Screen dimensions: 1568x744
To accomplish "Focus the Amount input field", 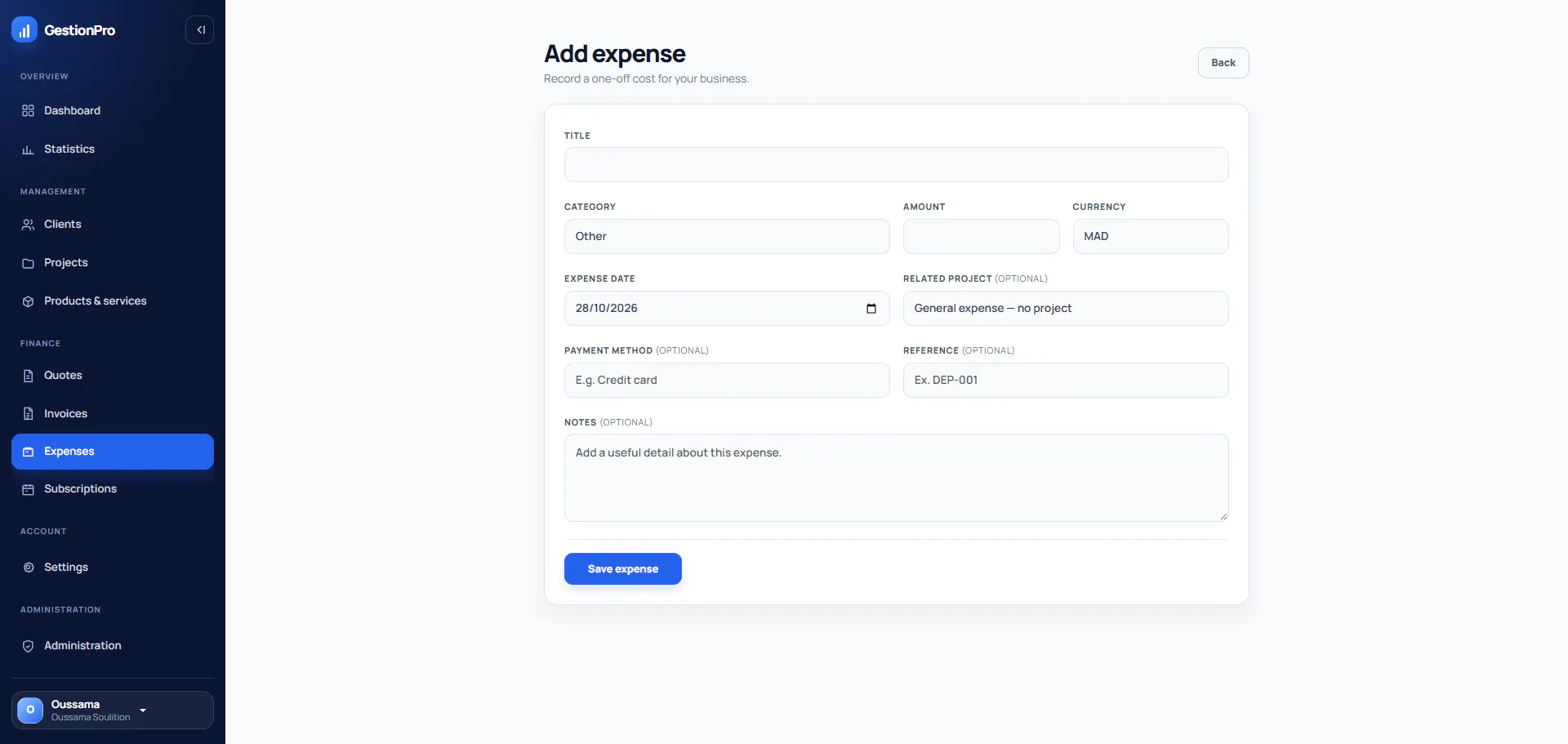I will (x=981, y=237).
